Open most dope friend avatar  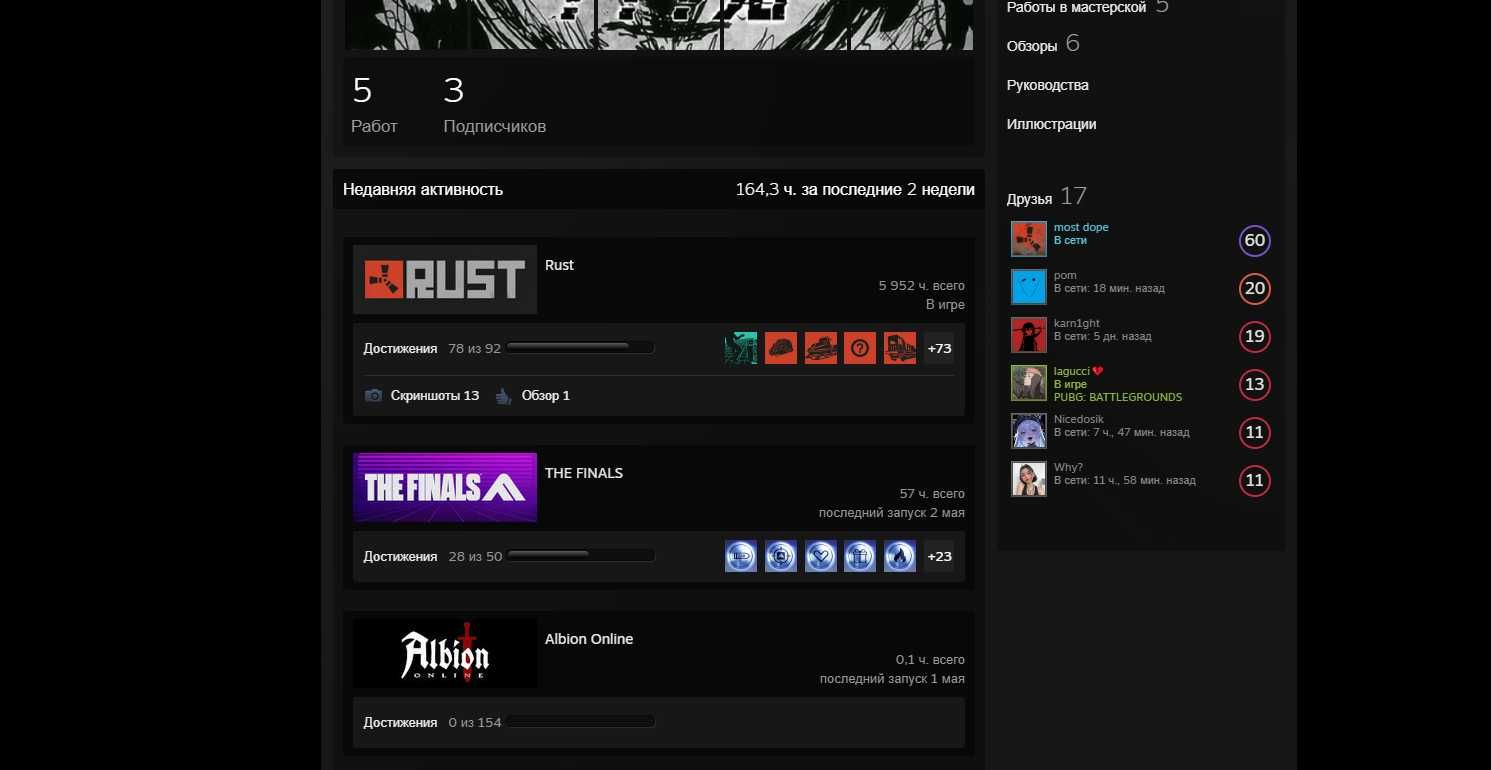1029,240
